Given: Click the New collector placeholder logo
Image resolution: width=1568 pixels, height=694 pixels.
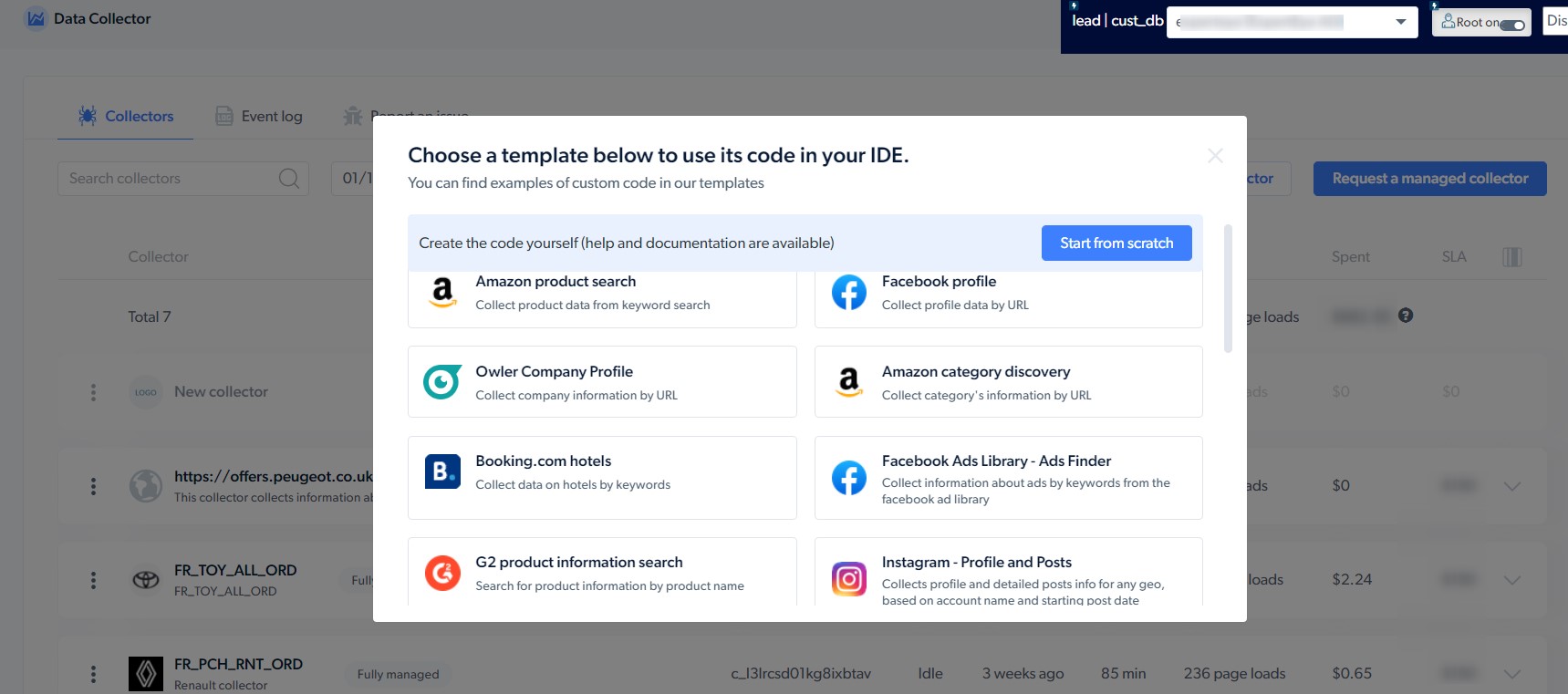Looking at the screenshot, I should click(x=146, y=392).
